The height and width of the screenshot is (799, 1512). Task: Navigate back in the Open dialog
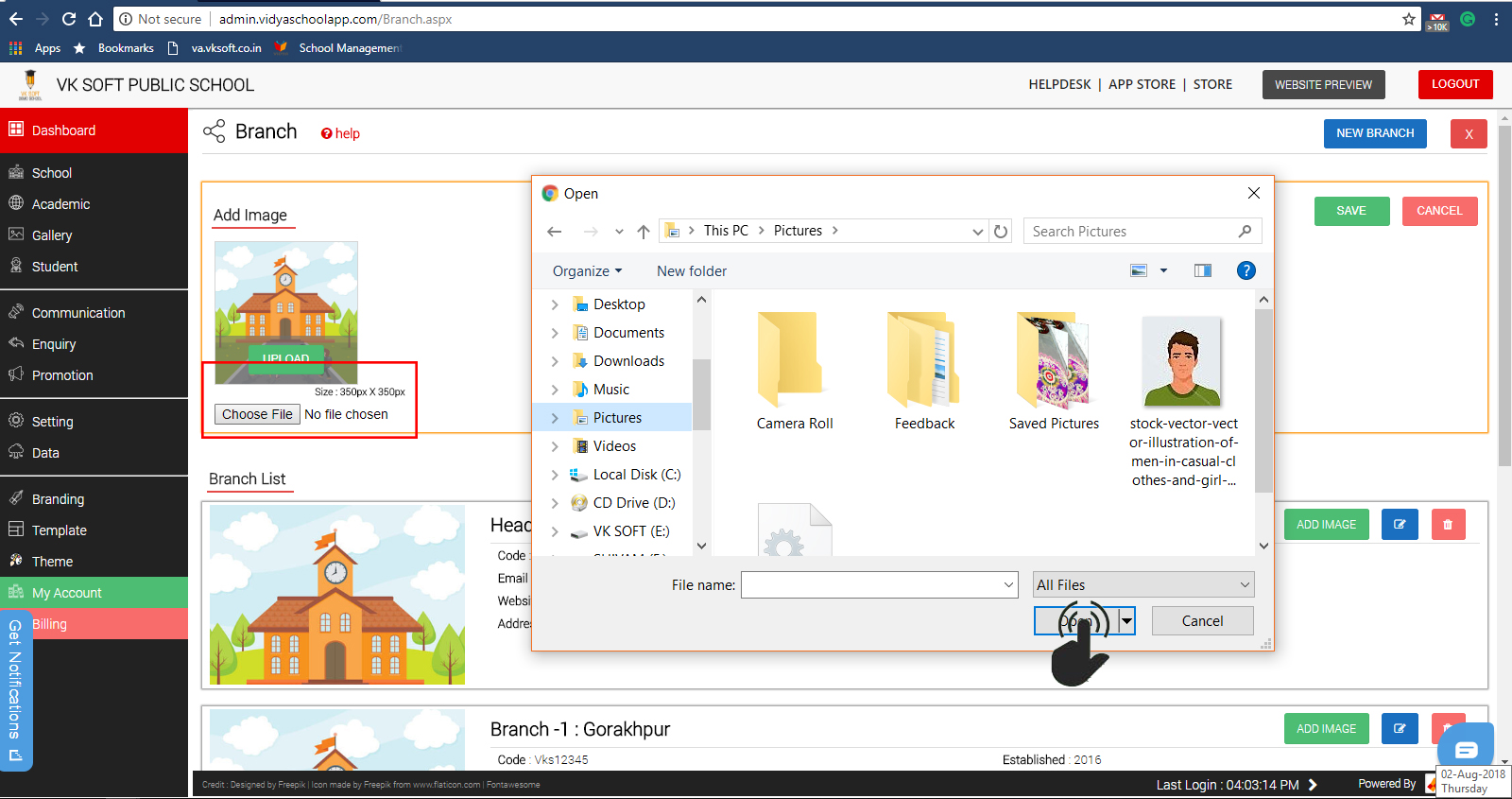pos(555,232)
